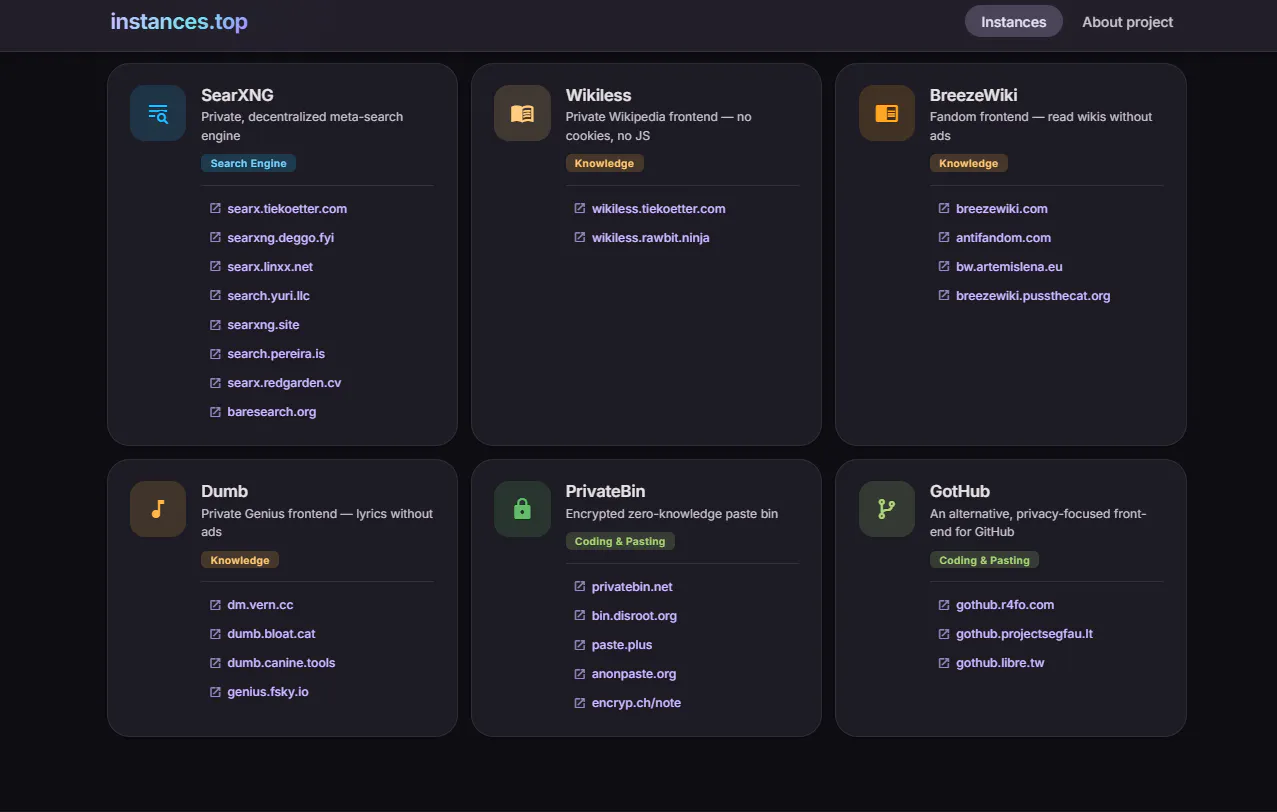Click the Knowledge tag on BreezeWiki card
Viewport: 1277px width, 812px height.
click(968, 163)
